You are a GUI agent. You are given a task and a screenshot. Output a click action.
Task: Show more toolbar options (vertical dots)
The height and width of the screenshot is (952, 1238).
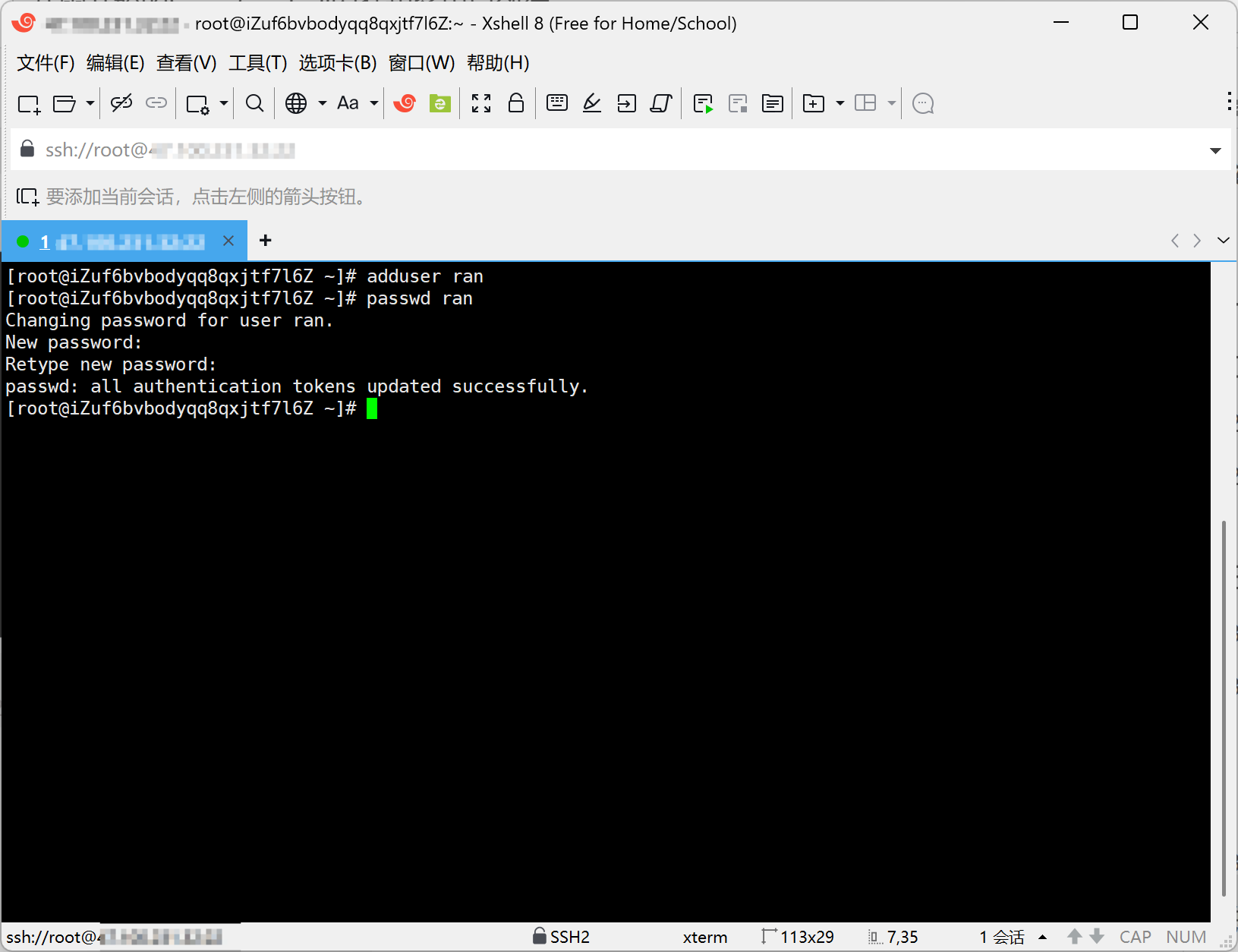[1230, 102]
